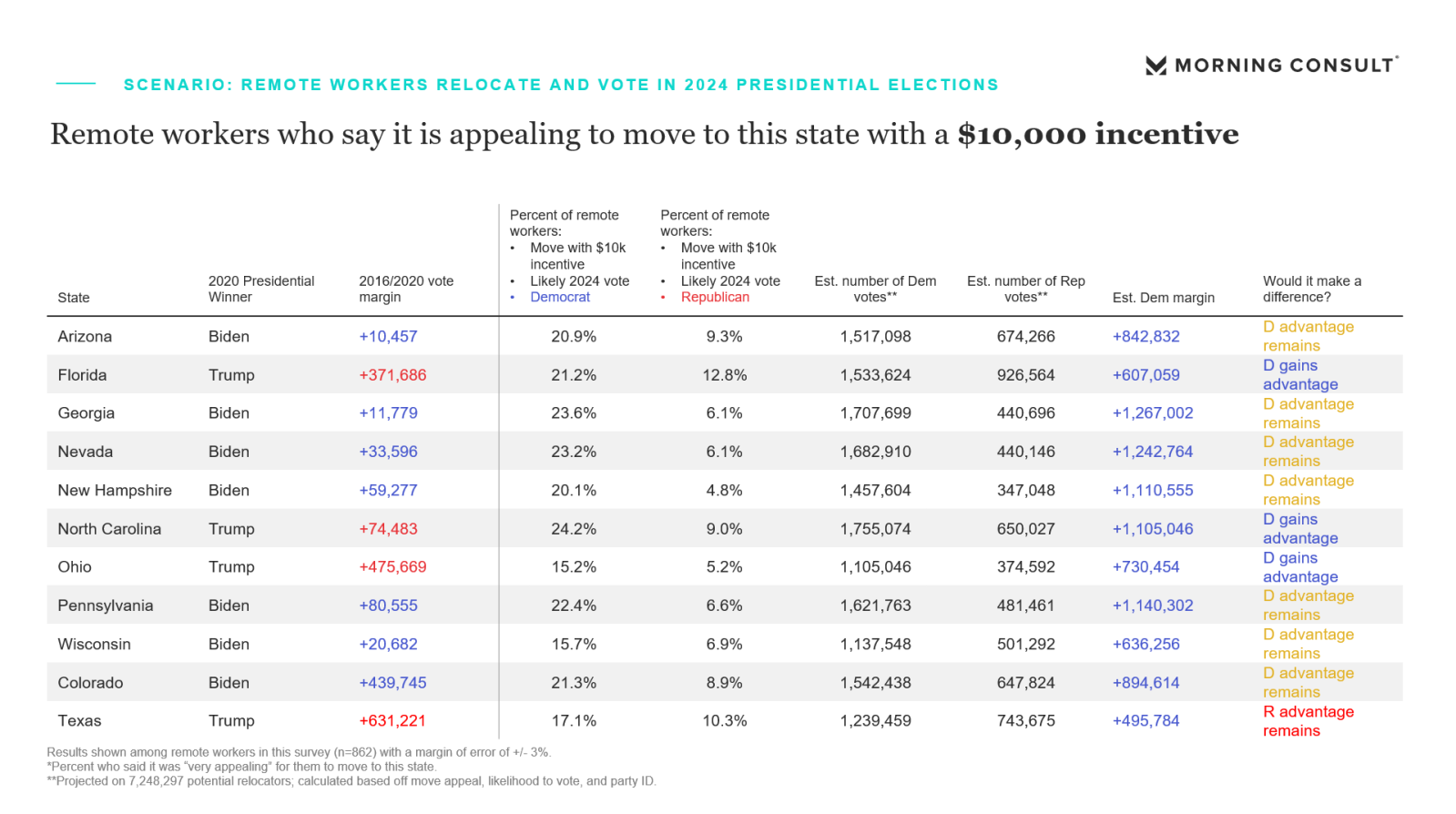Click Nevada's "D advantage remains" text
Image resolution: width=1456 pixels, height=814 pixels.
(x=1308, y=452)
